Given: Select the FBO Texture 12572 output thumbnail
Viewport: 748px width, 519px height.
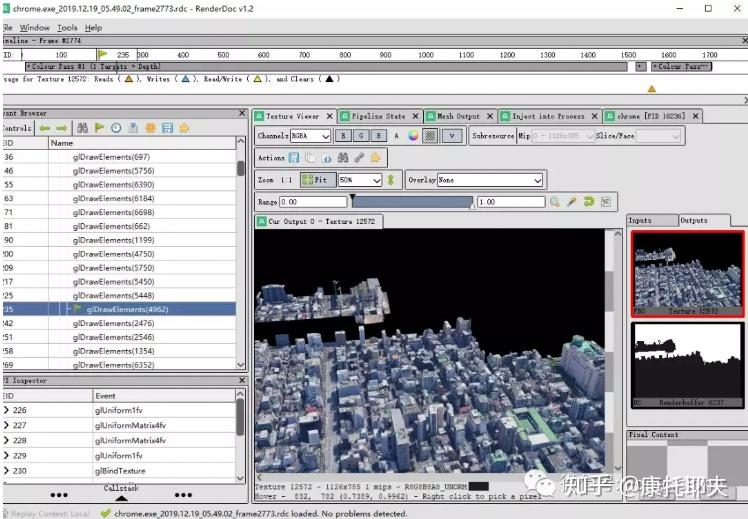Looking at the screenshot, I should pos(687,274).
